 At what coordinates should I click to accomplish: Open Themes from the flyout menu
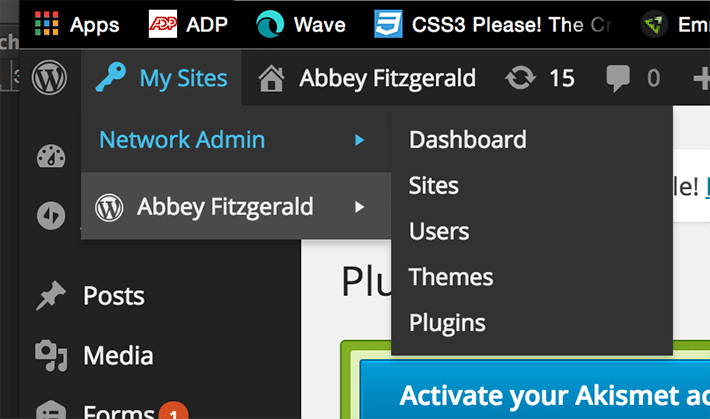[451, 277]
